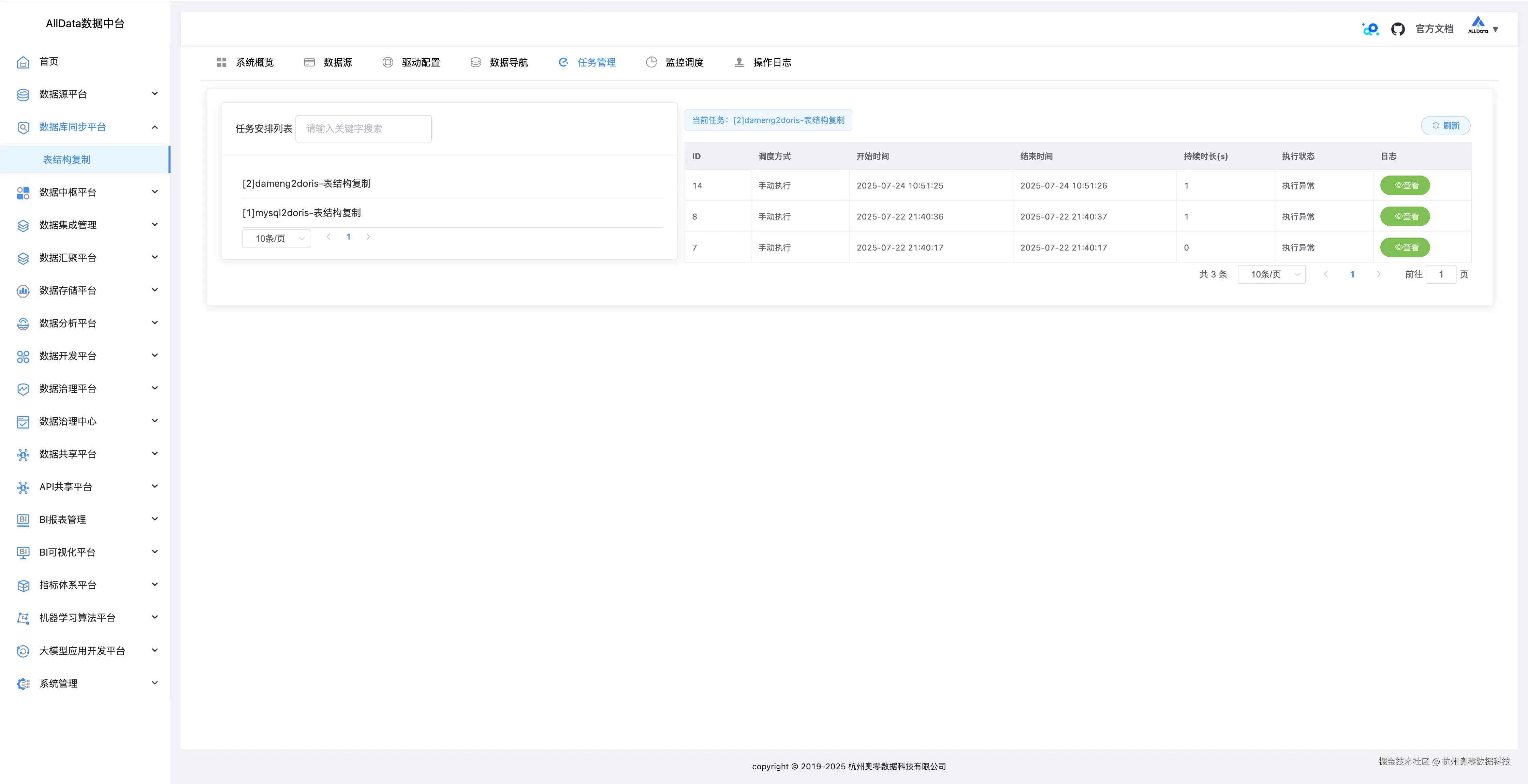This screenshot has height=784, width=1528.
Task: View the log for execution ID 8
Action: point(1405,216)
